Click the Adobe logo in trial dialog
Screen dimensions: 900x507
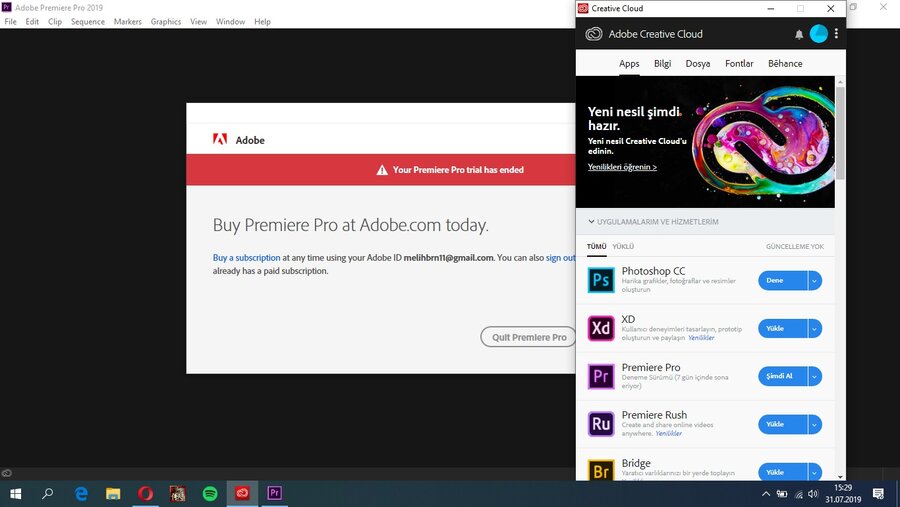point(220,140)
